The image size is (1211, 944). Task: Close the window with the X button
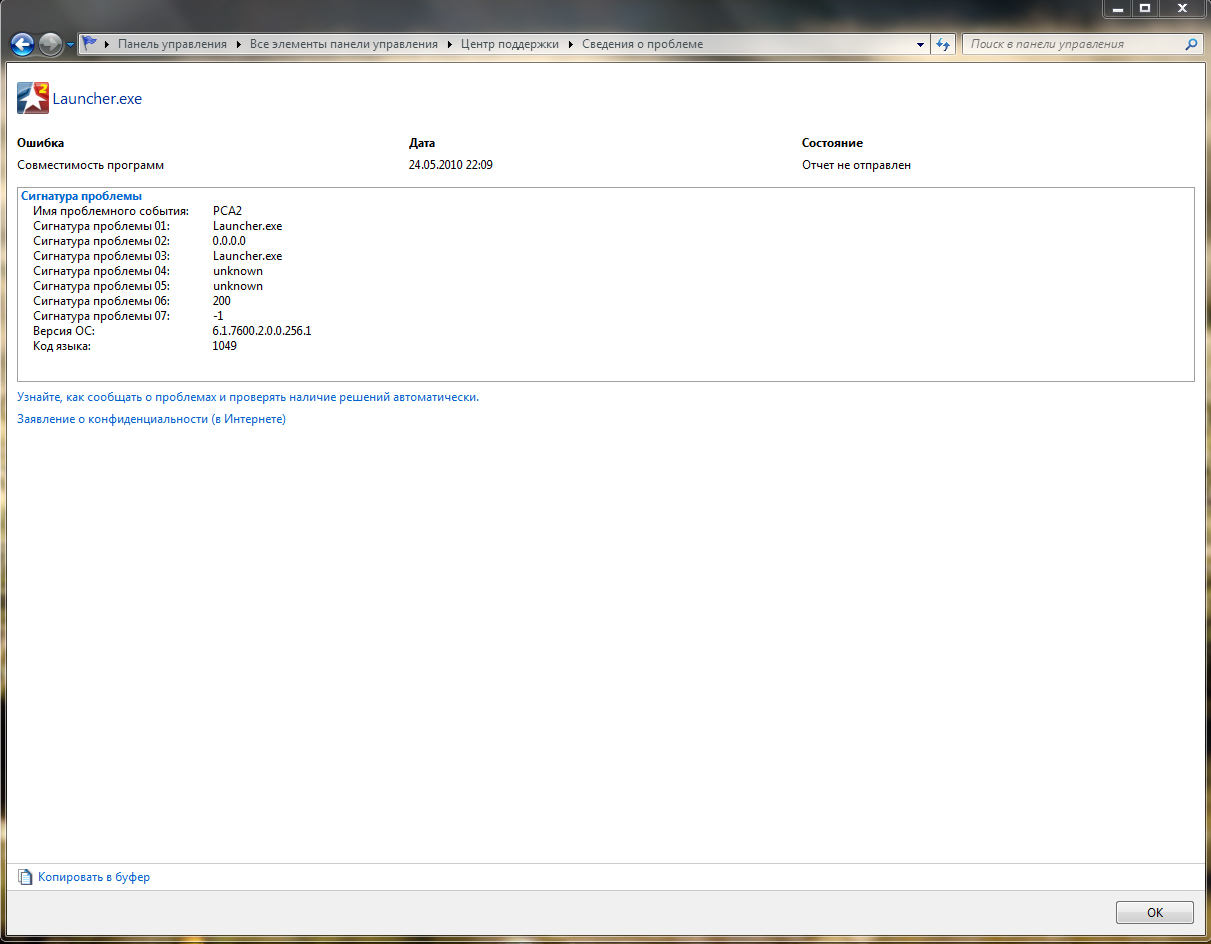click(1182, 8)
